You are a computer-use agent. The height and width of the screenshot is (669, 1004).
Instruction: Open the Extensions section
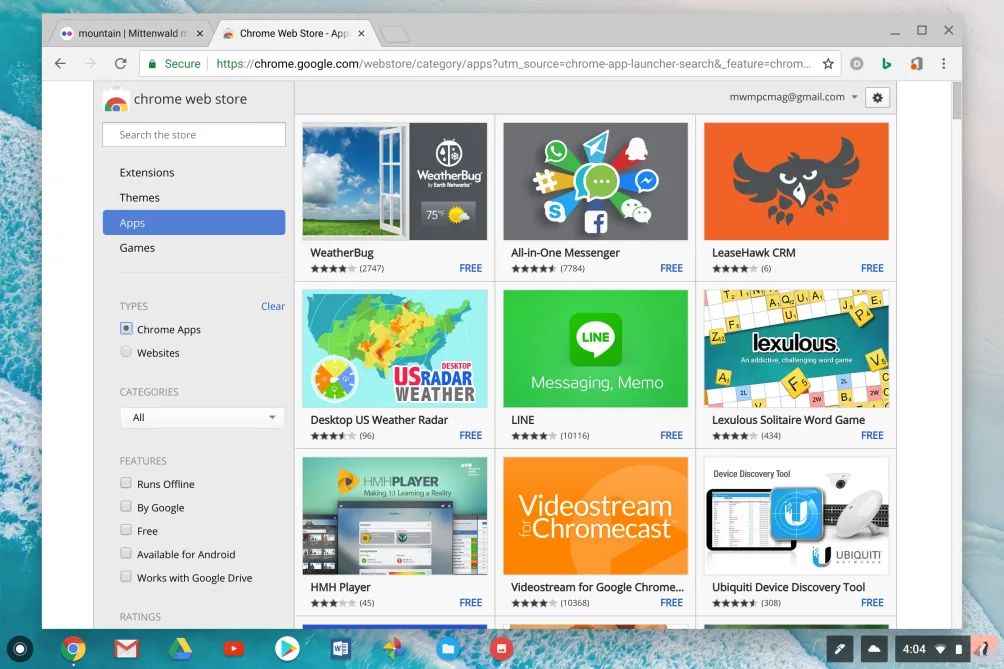coord(147,172)
